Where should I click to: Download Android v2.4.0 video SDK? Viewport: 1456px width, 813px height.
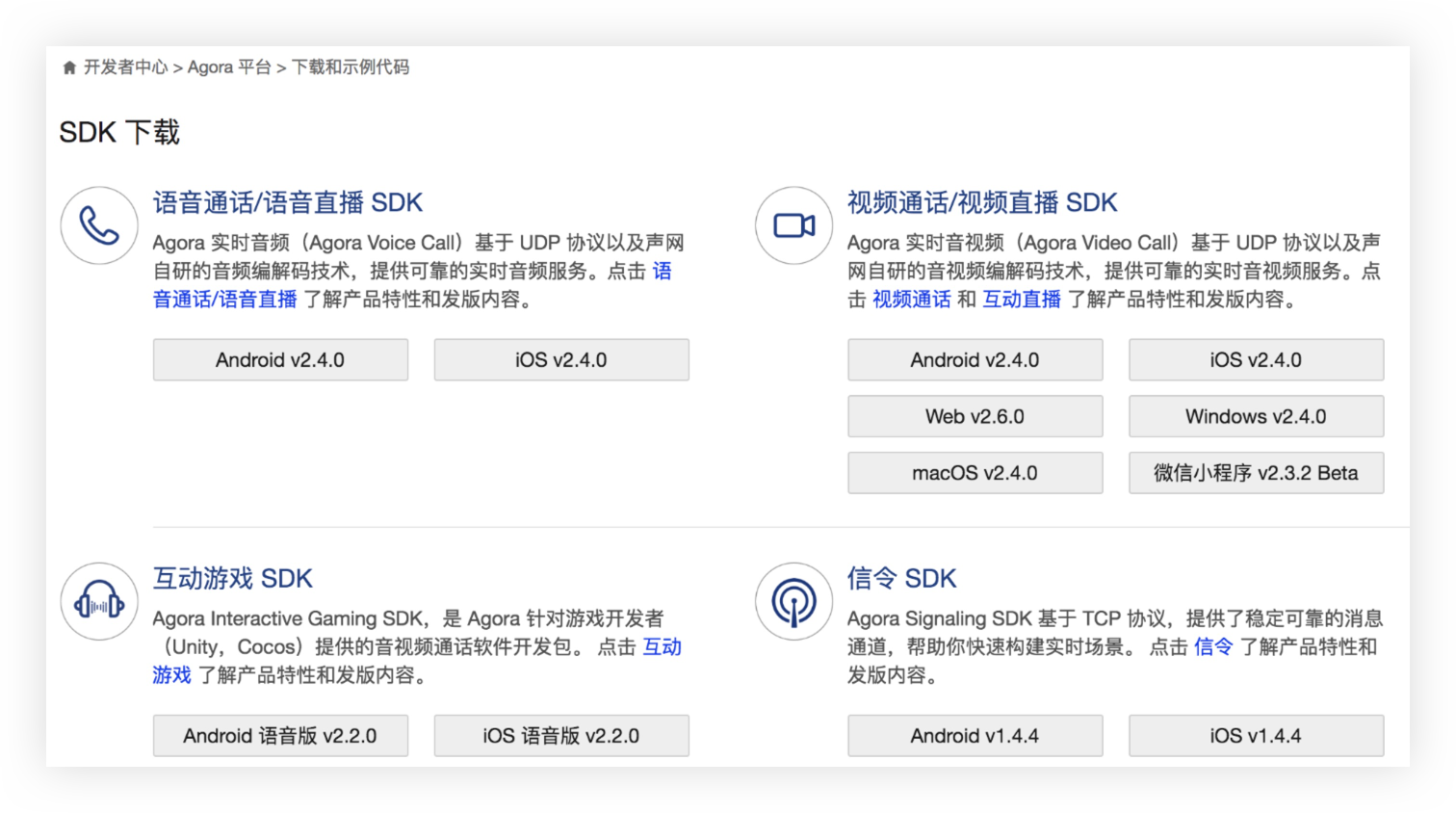coord(975,360)
